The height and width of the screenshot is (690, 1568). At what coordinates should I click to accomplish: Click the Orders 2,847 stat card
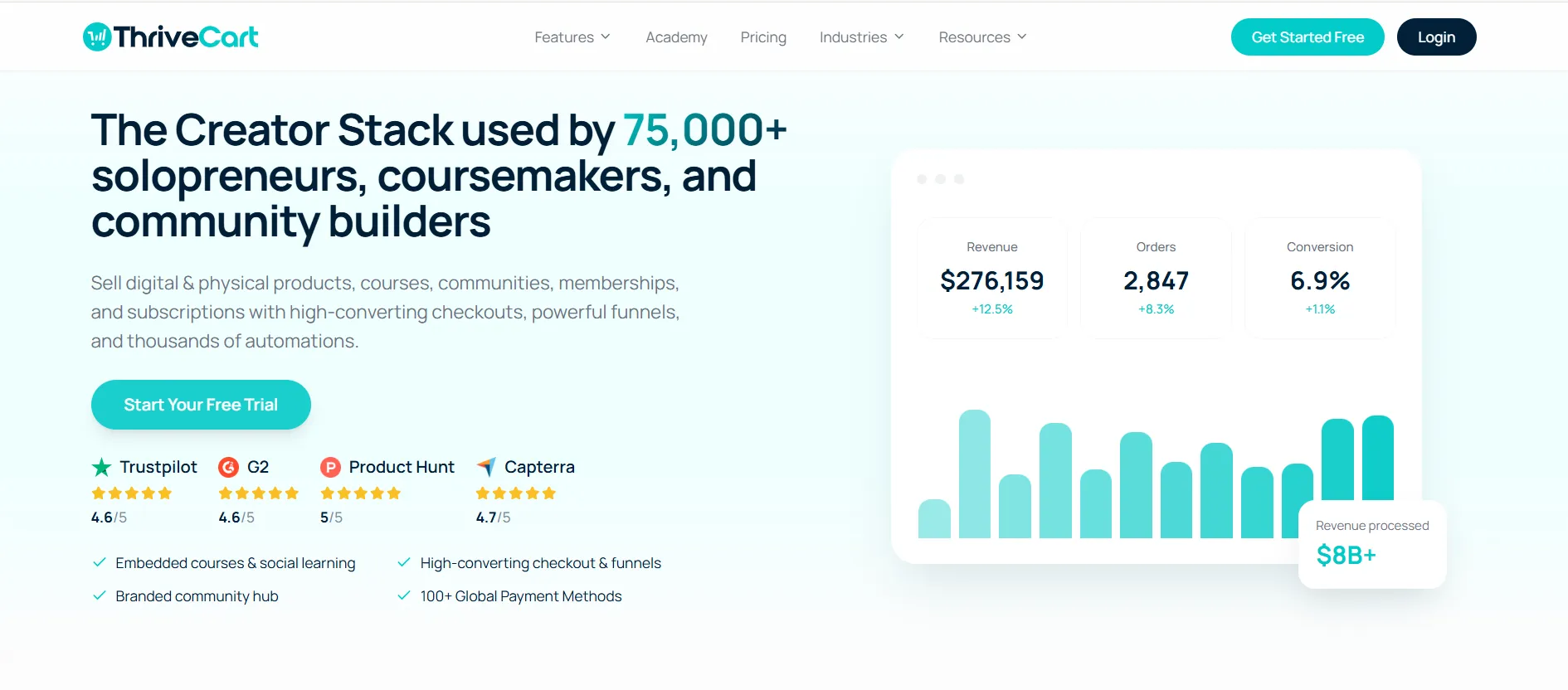pyautogui.click(x=1156, y=278)
